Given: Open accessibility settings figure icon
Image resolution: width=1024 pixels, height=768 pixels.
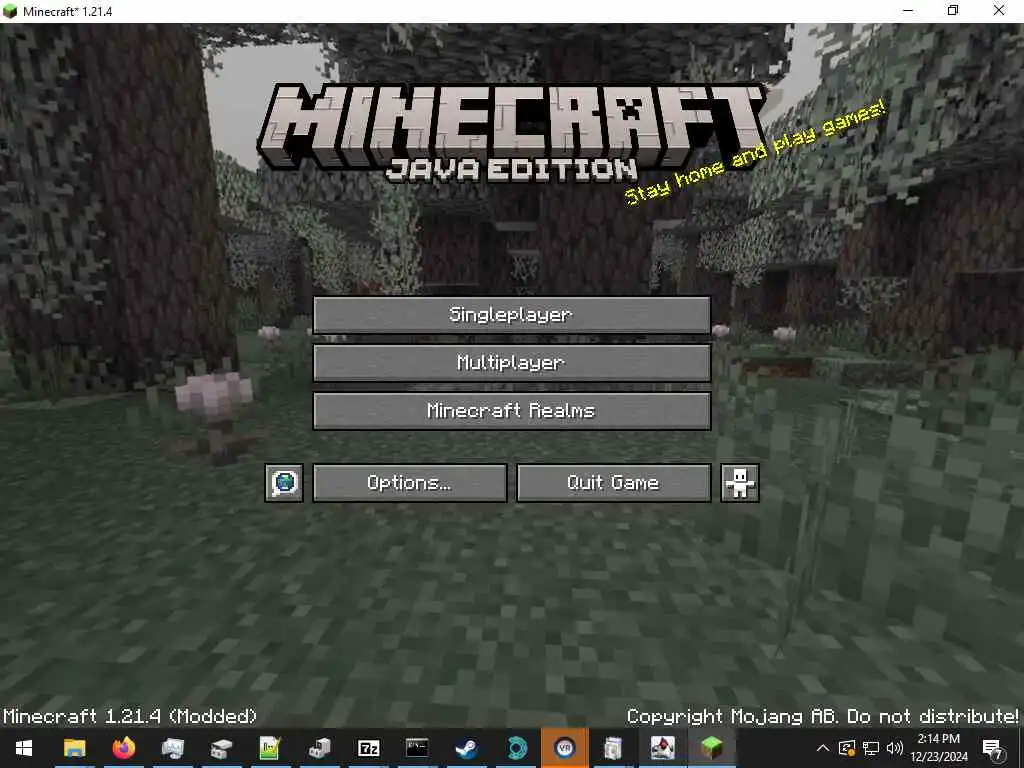Looking at the screenshot, I should click(x=739, y=483).
